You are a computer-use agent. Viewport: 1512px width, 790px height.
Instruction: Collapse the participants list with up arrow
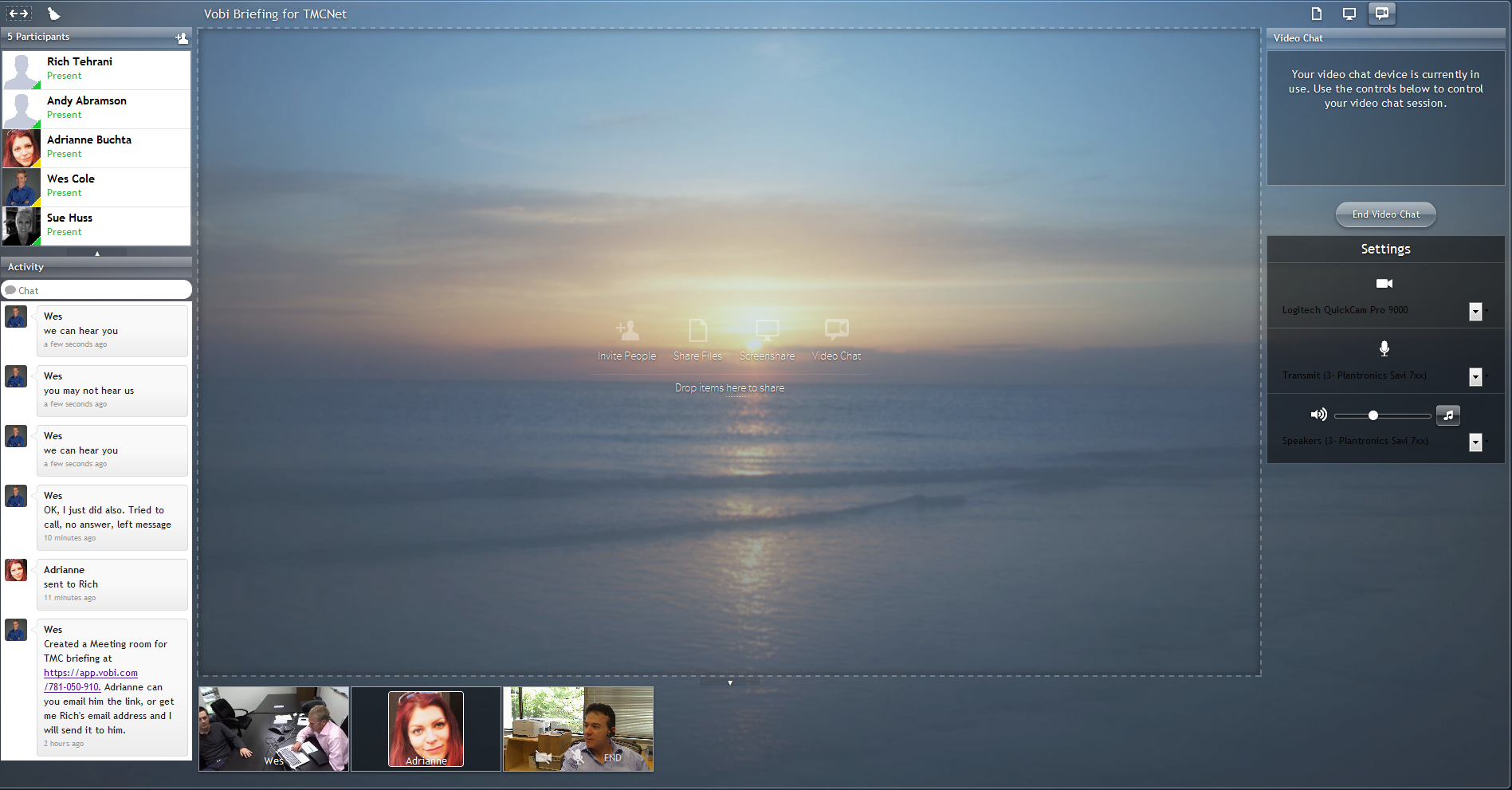pyautogui.click(x=97, y=254)
